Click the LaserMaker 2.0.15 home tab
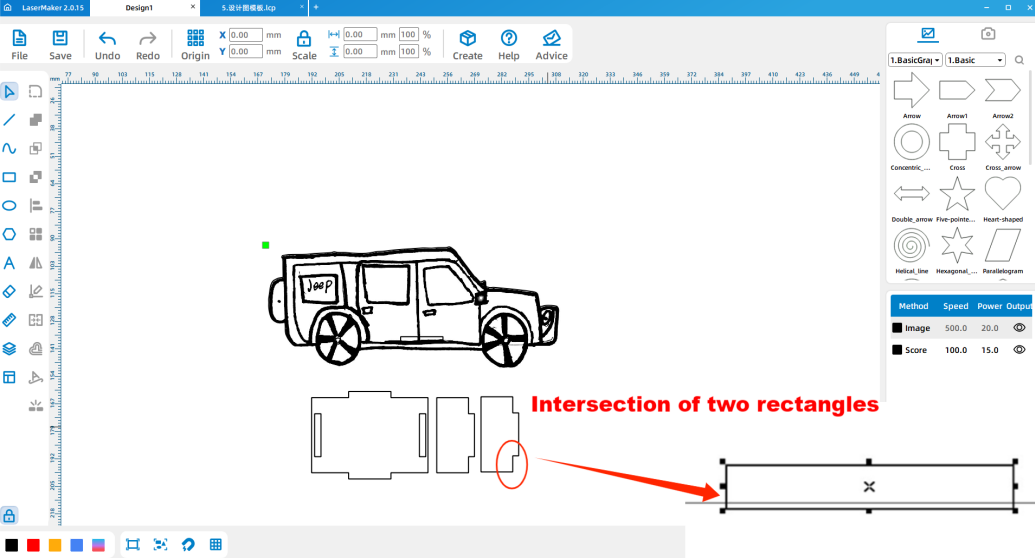The width and height of the screenshot is (1035, 559). pos(46,8)
